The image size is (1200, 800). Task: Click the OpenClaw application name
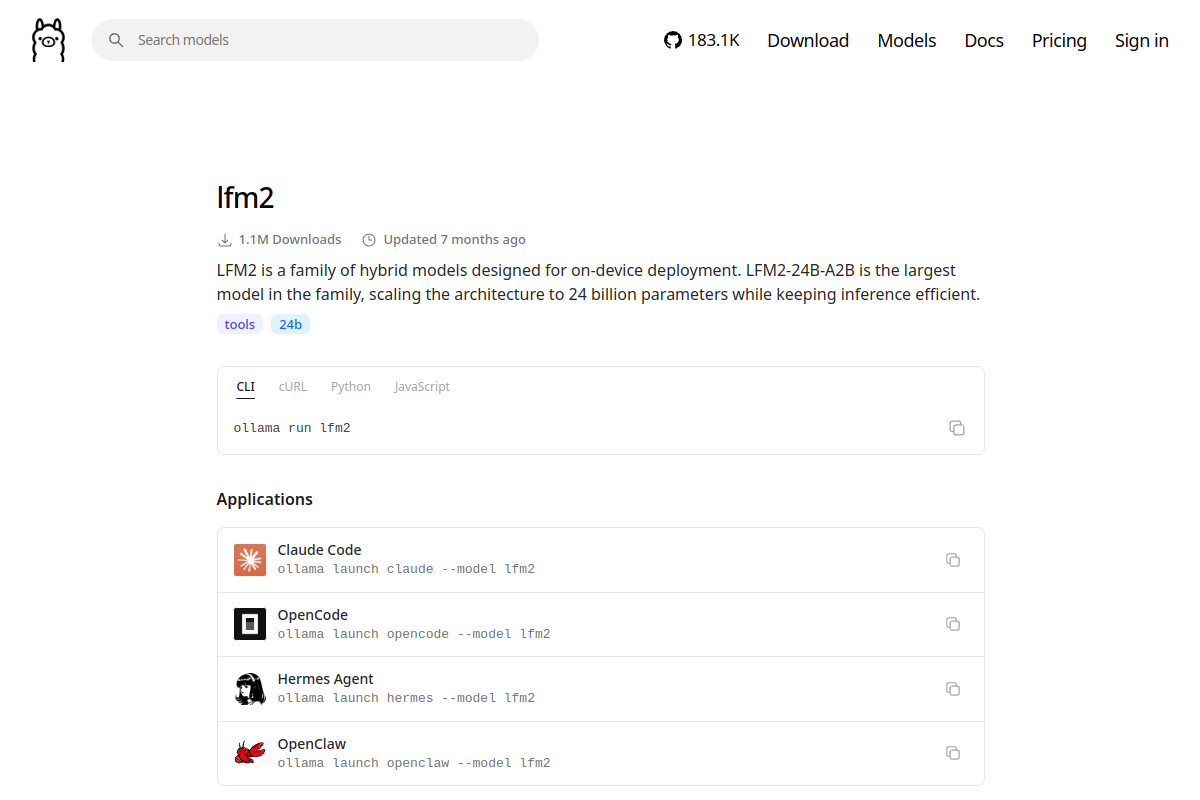(x=312, y=744)
